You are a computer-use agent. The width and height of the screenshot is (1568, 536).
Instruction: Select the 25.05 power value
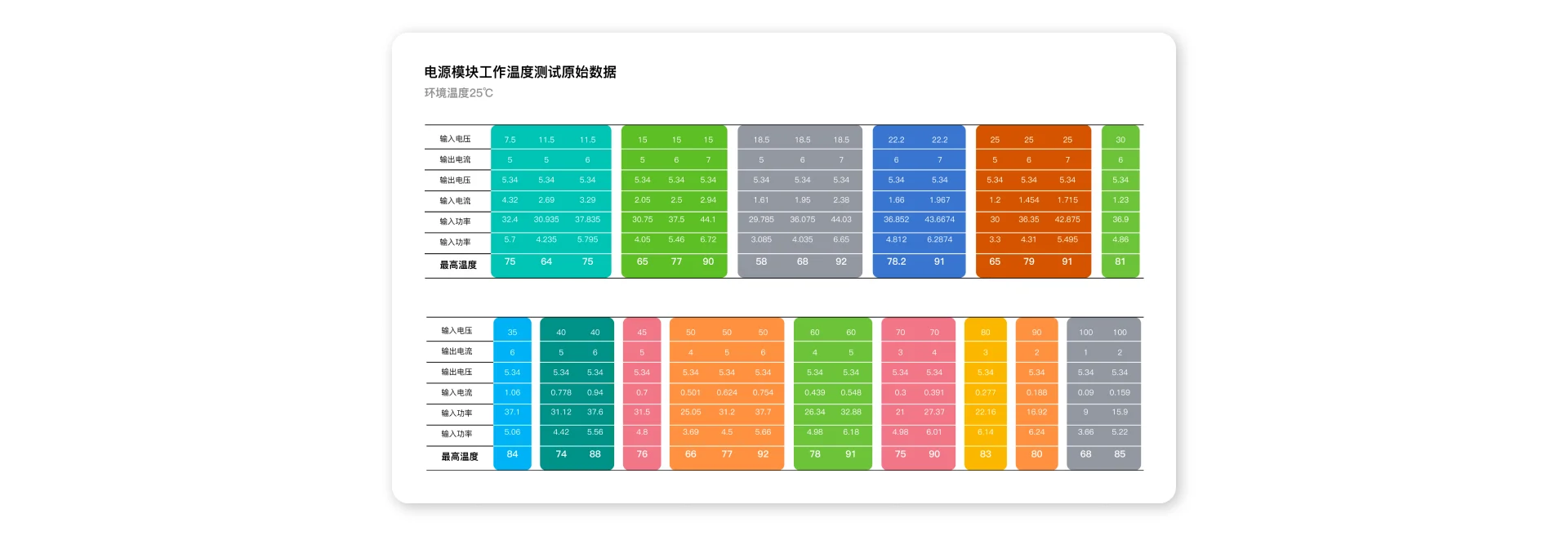point(691,413)
